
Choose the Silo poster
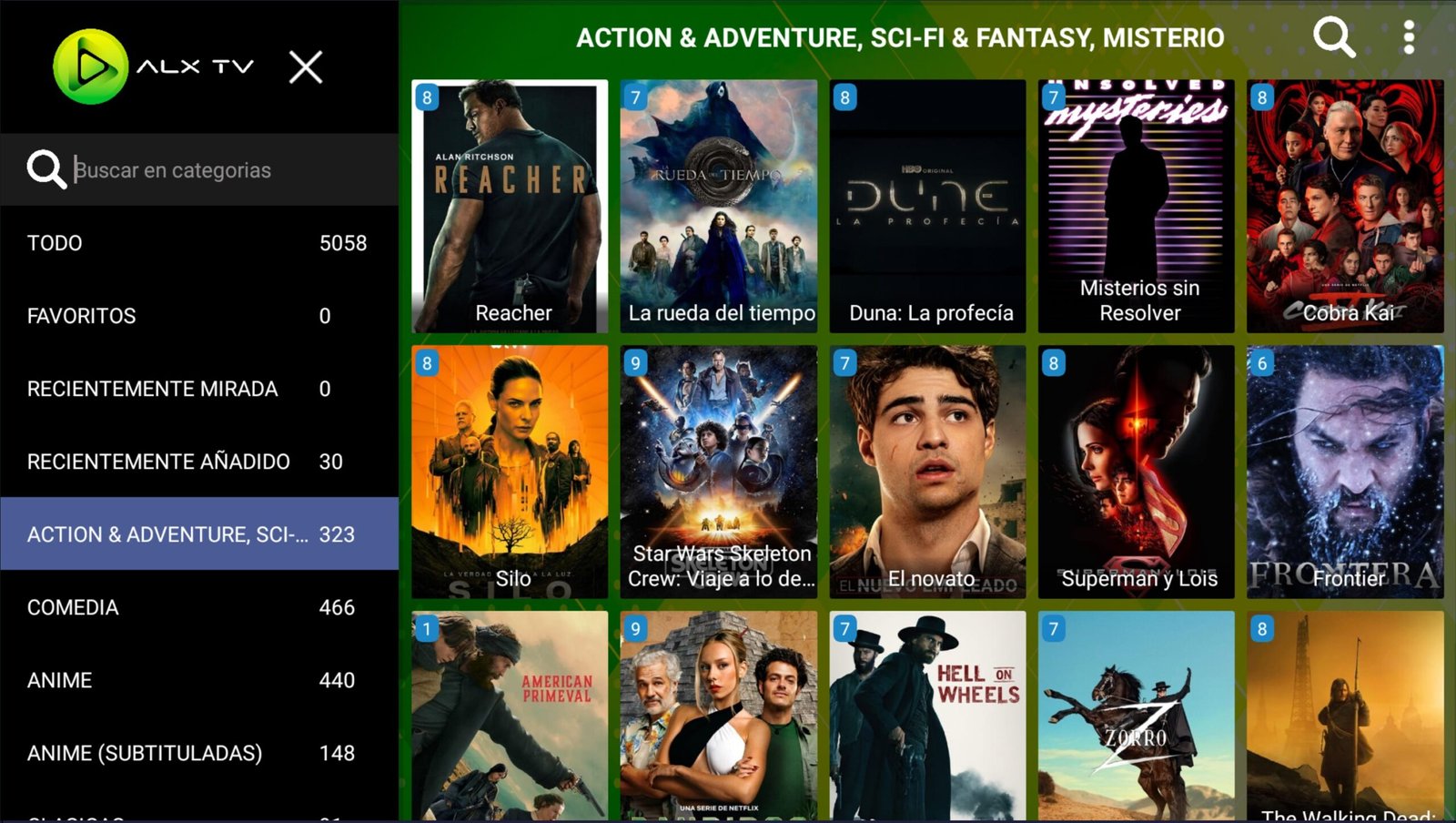coord(510,472)
